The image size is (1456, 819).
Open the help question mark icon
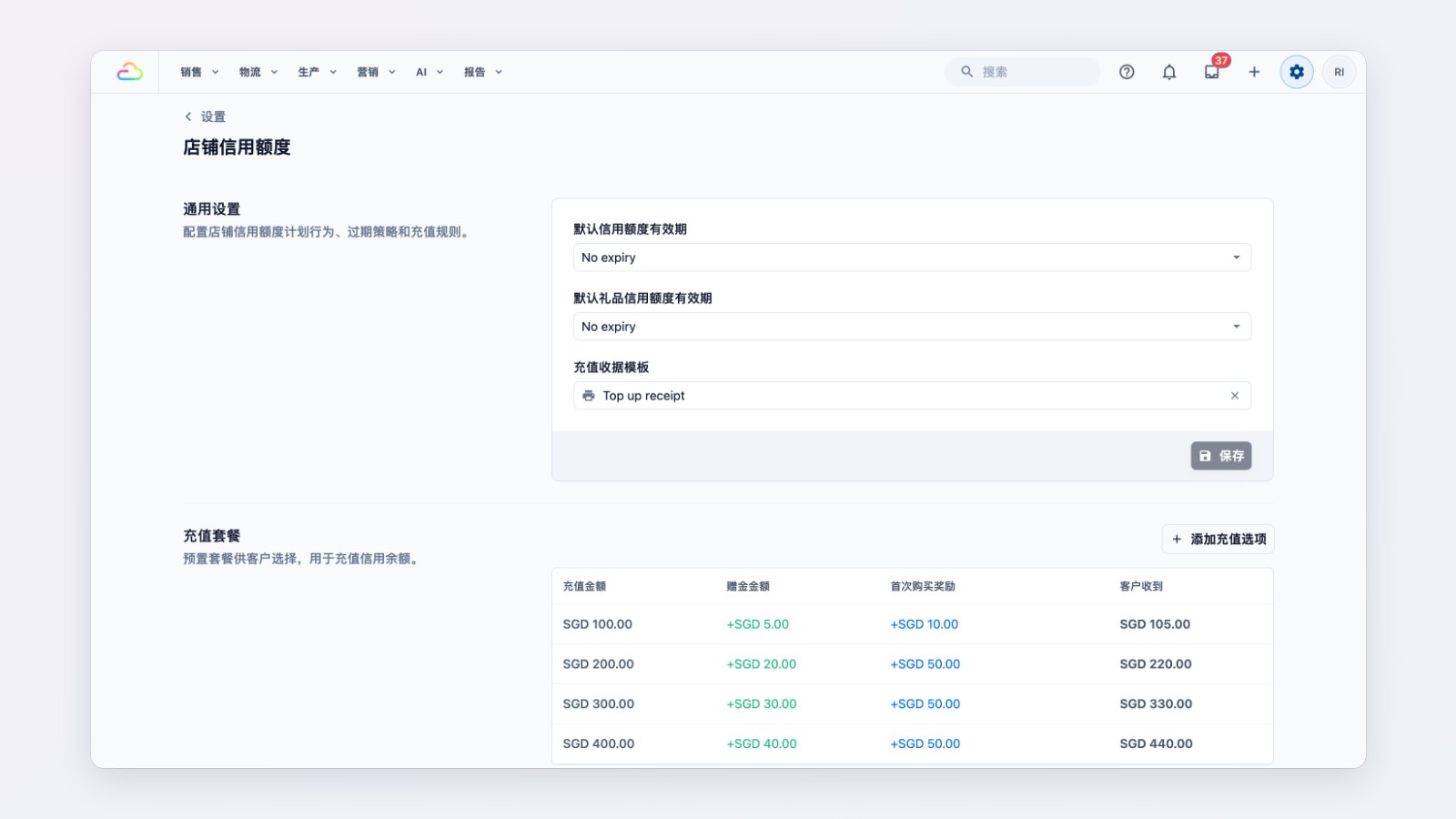point(1127,72)
